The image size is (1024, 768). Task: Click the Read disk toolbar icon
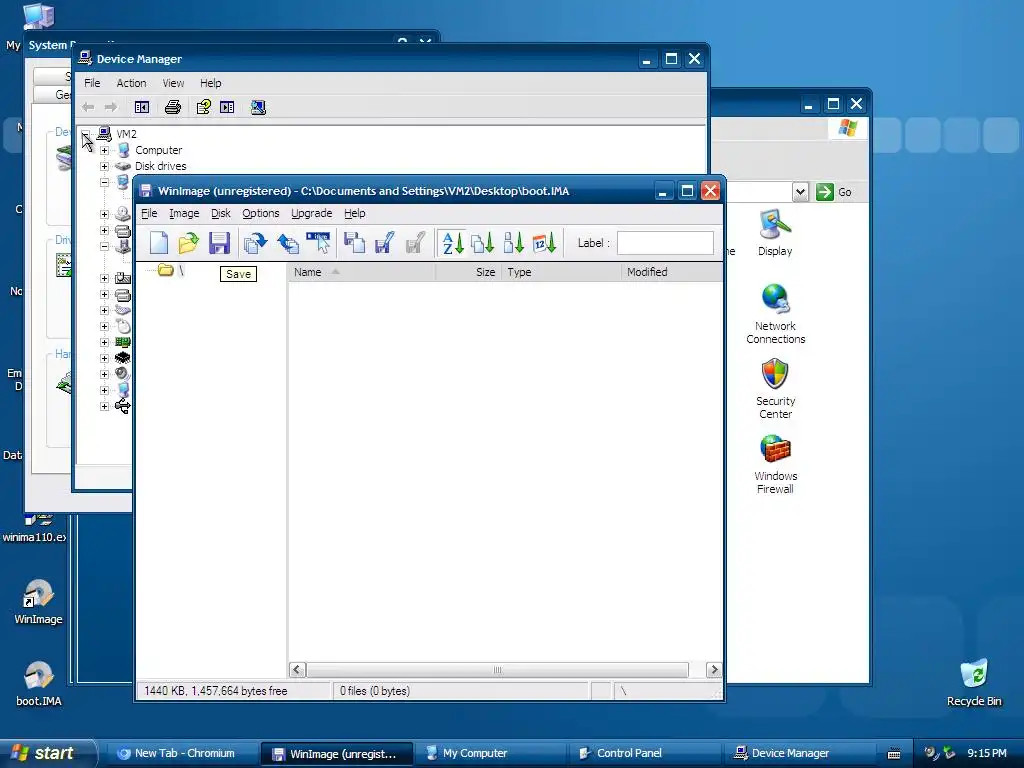[355, 243]
